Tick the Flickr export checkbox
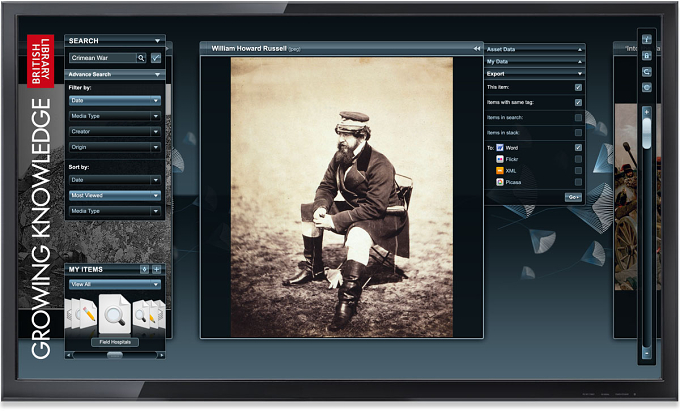Screen dimensions: 680x411 578,159
